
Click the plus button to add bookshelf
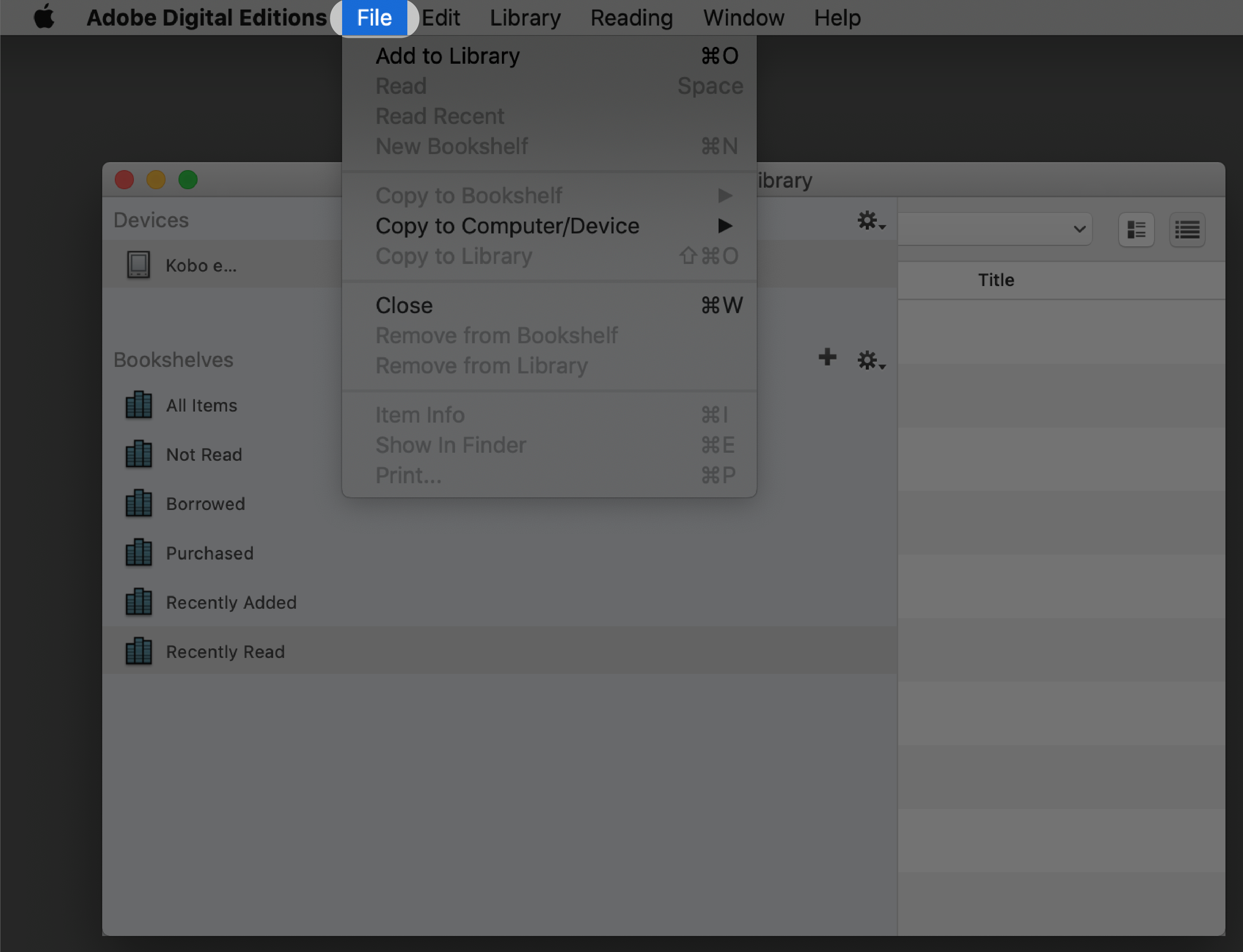(x=827, y=358)
